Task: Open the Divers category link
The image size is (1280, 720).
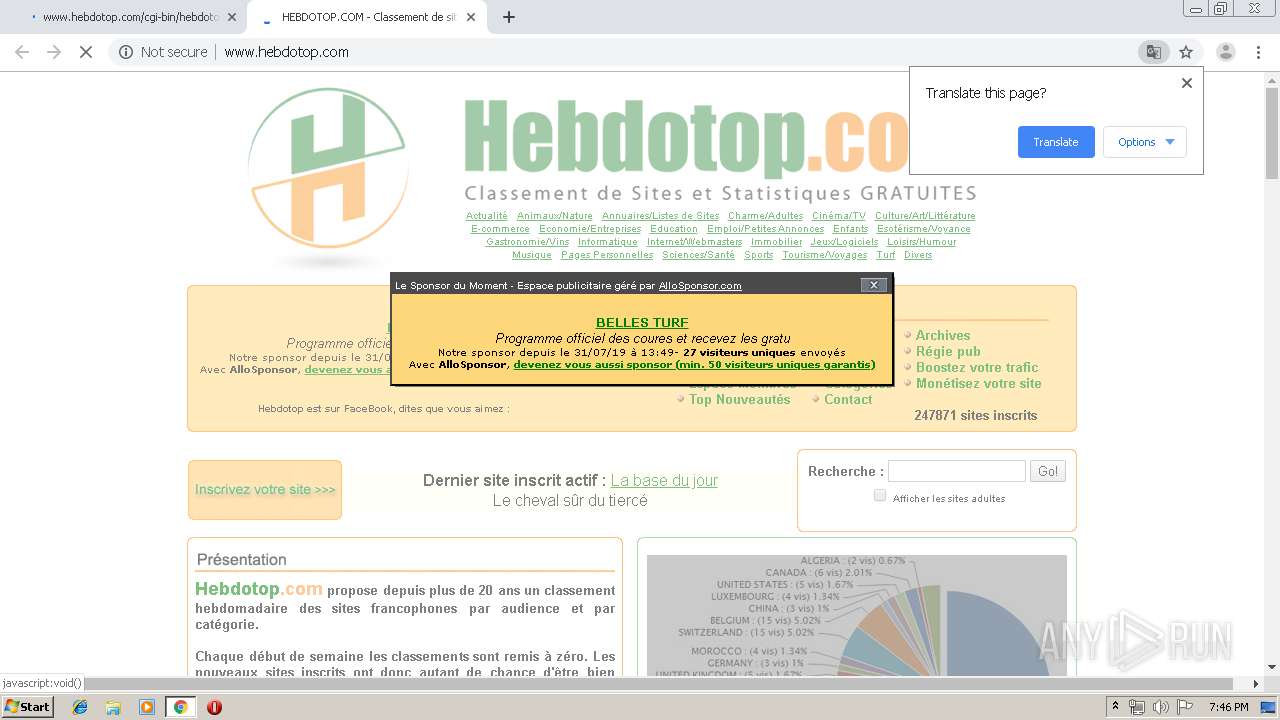Action: (x=918, y=255)
